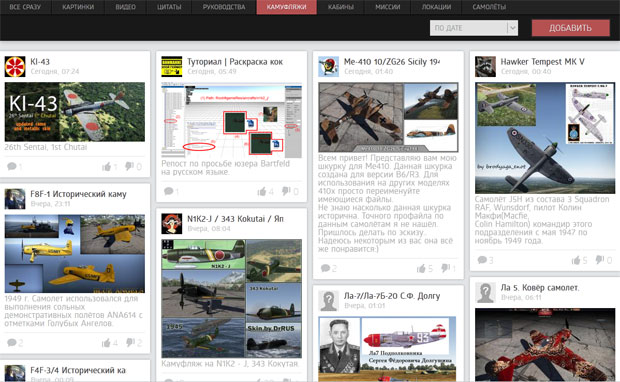Open the ЛОКАЦИИ tab

click(436, 7)
